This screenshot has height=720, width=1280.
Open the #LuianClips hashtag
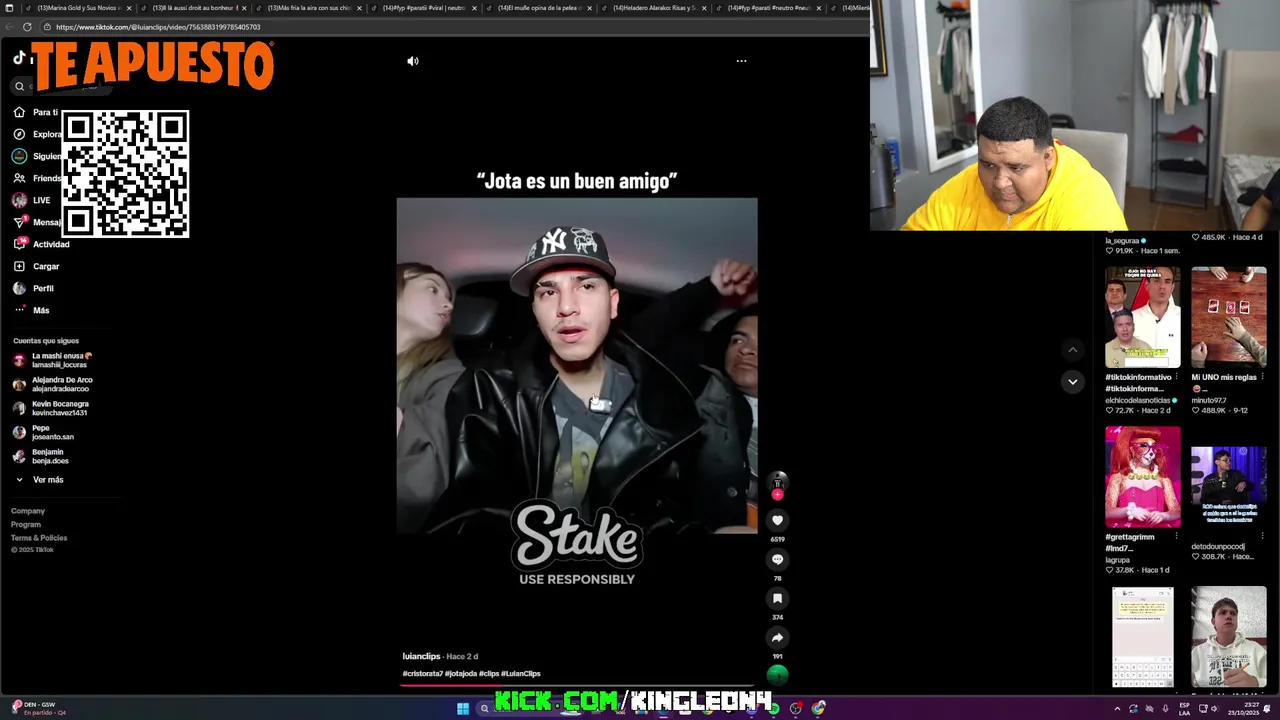pyautogui.click(x=521, y=674)
